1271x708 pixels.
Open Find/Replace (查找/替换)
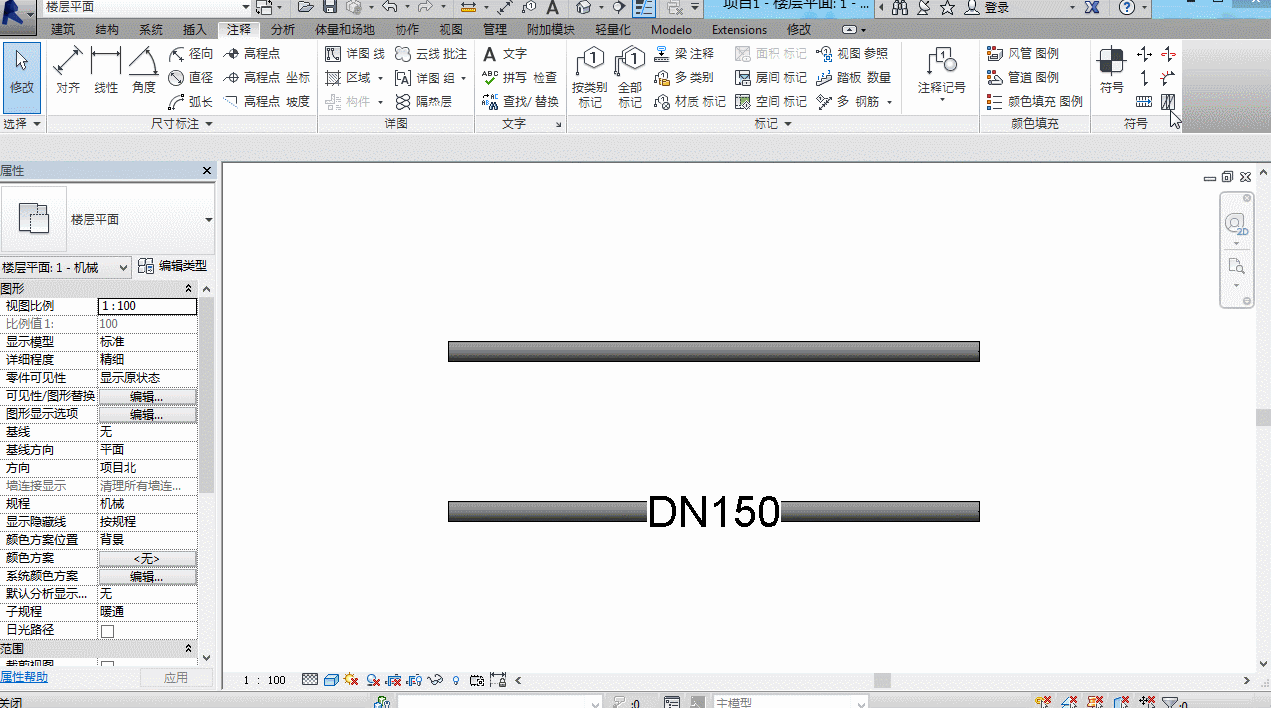pos(520,101)
